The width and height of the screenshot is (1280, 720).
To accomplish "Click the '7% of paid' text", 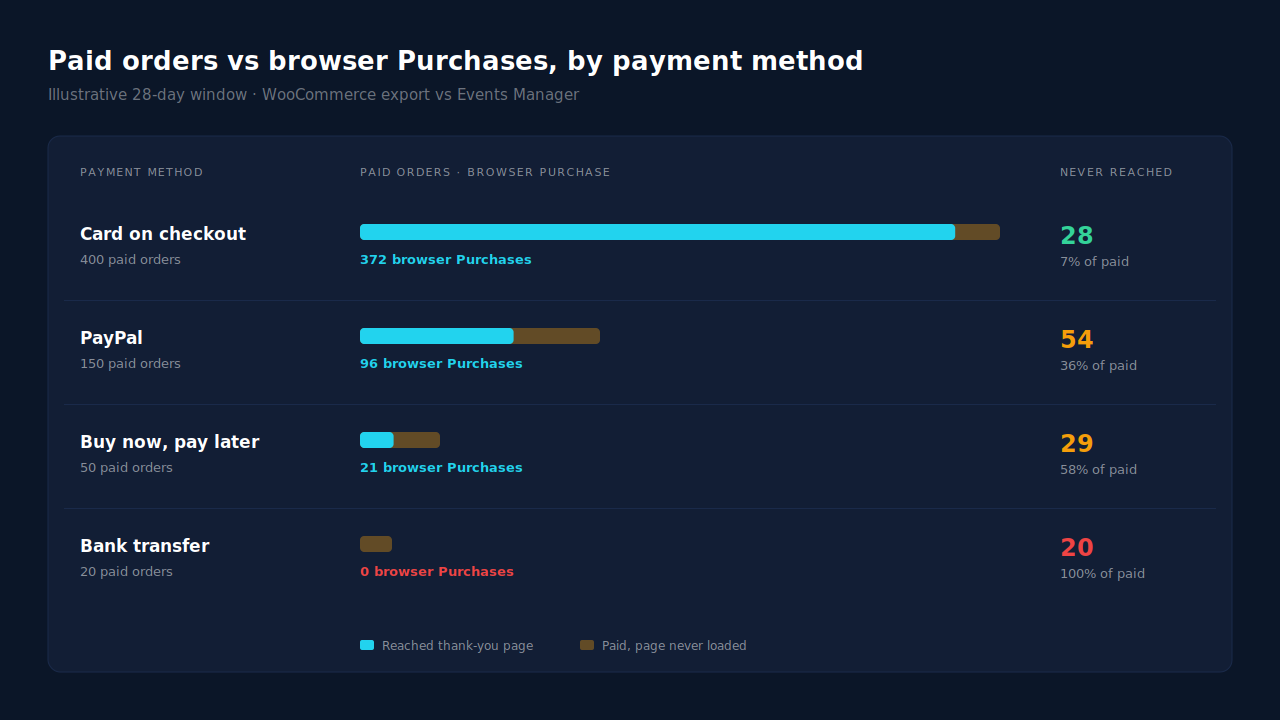I will click(x=1094, y=262).
